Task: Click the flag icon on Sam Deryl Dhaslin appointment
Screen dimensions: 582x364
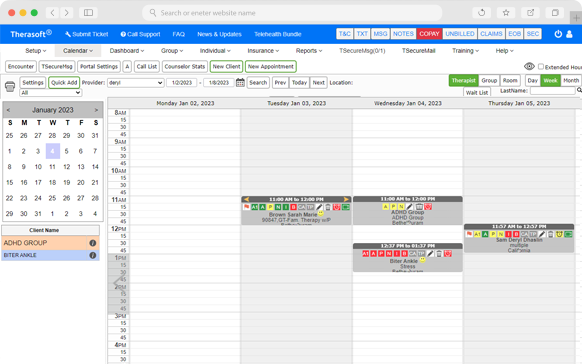Action: (x=469, y=234)
